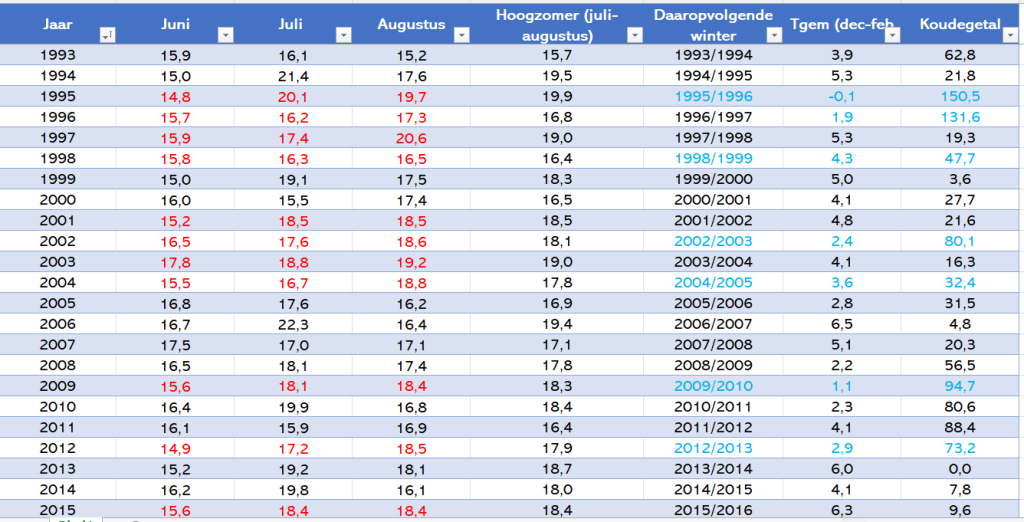Select the 2003 Juni value 17,8
This screenshot has width=1024, height=522.
pos(176,262)
